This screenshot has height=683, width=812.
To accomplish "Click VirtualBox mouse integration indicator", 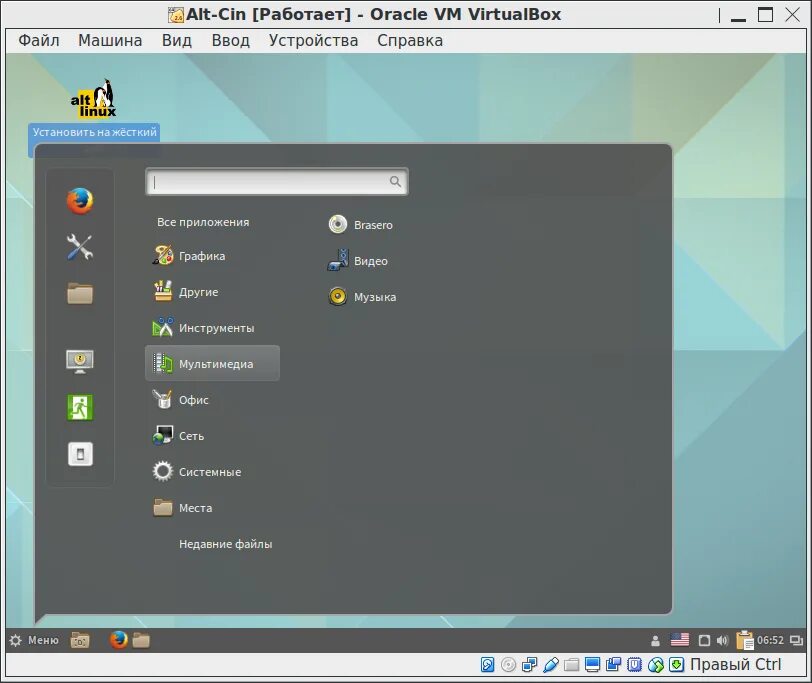I will [x=656, y=664].
